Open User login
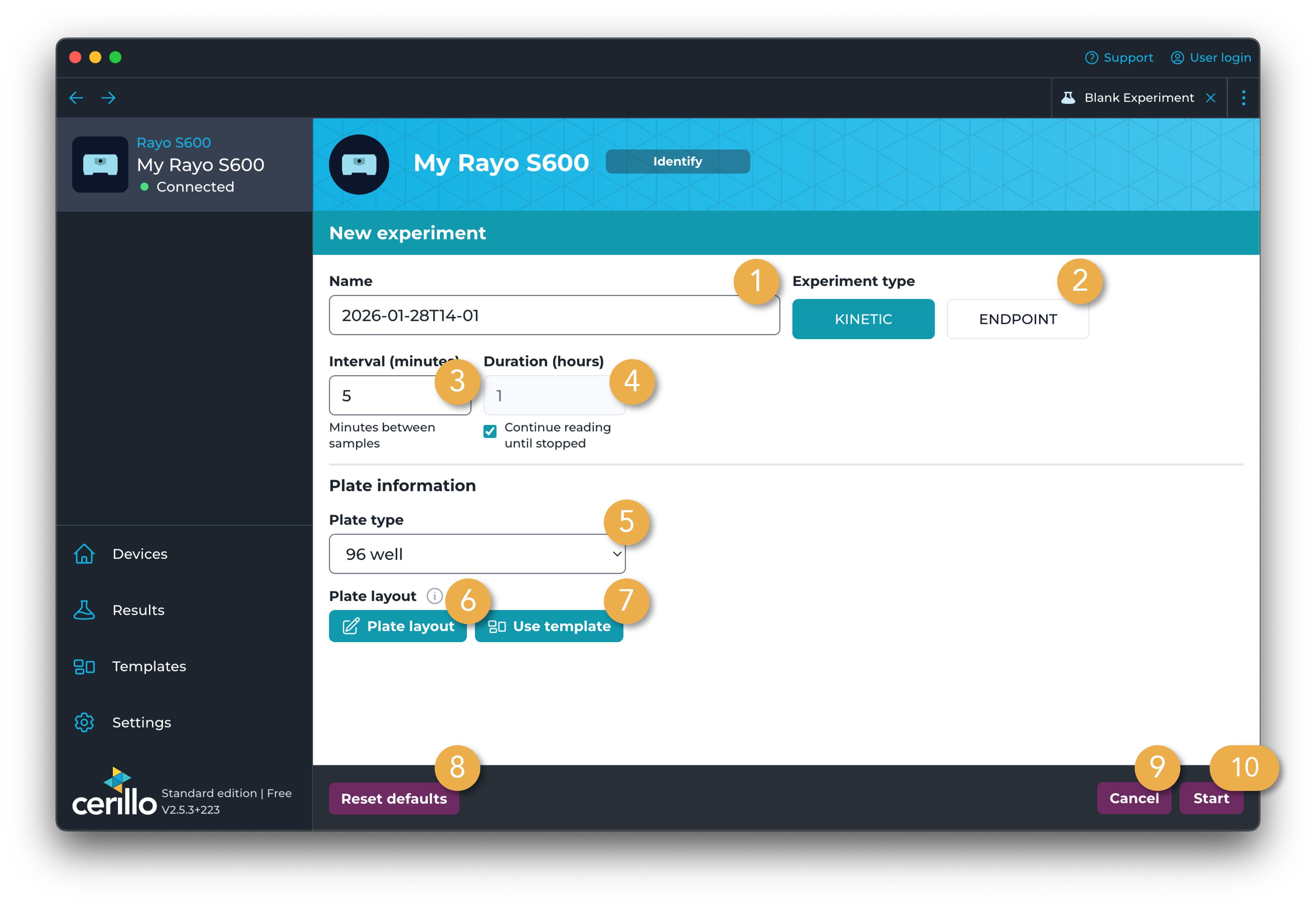The width and height of the screenshot is (1316, 905). coord(1211,58)
